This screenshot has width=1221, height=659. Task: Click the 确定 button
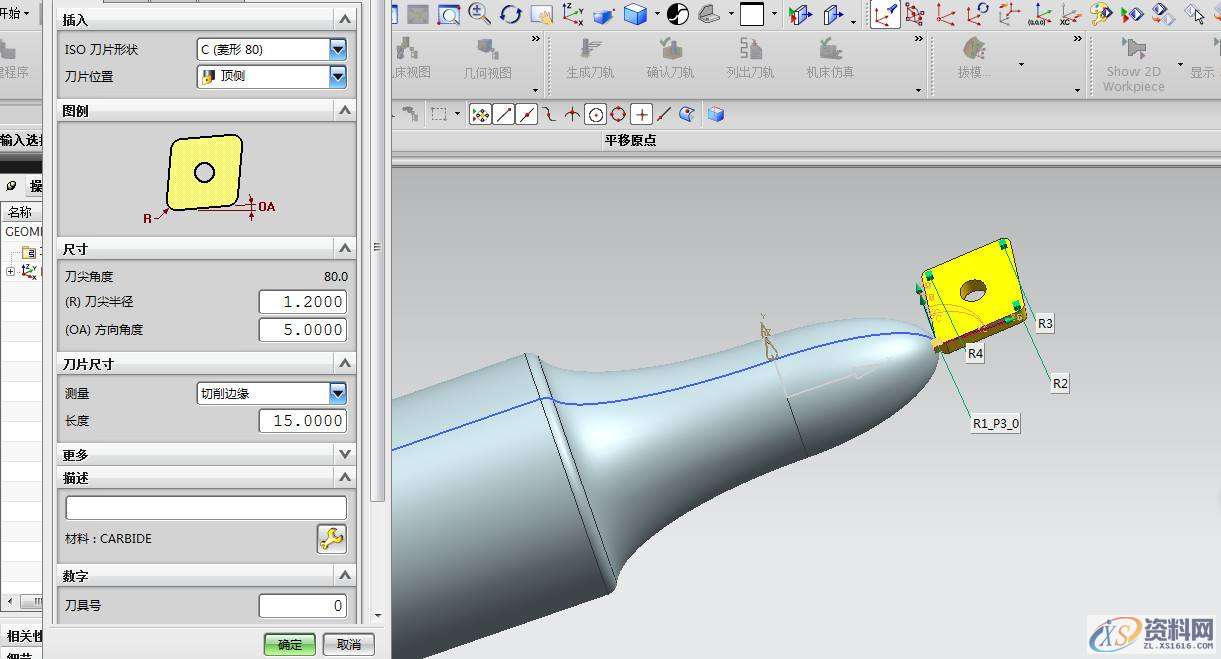pyautogui.click(x=290, y=645)
